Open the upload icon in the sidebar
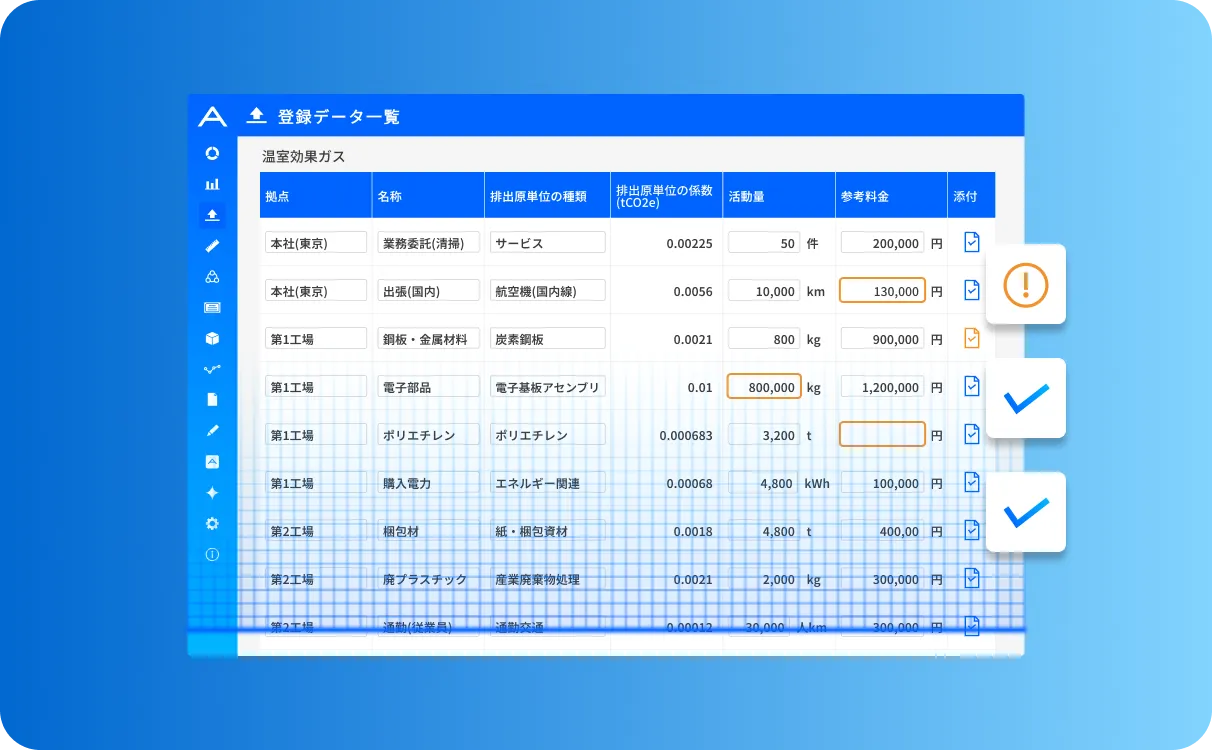1212x750 pixels. [212, 215]
